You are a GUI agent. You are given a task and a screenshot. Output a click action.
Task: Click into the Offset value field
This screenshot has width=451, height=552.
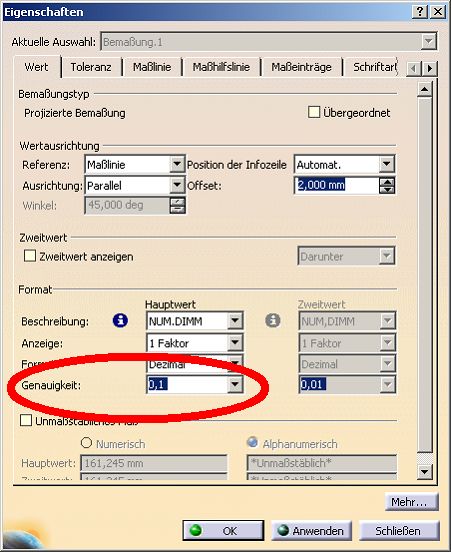tap(337, 185)
